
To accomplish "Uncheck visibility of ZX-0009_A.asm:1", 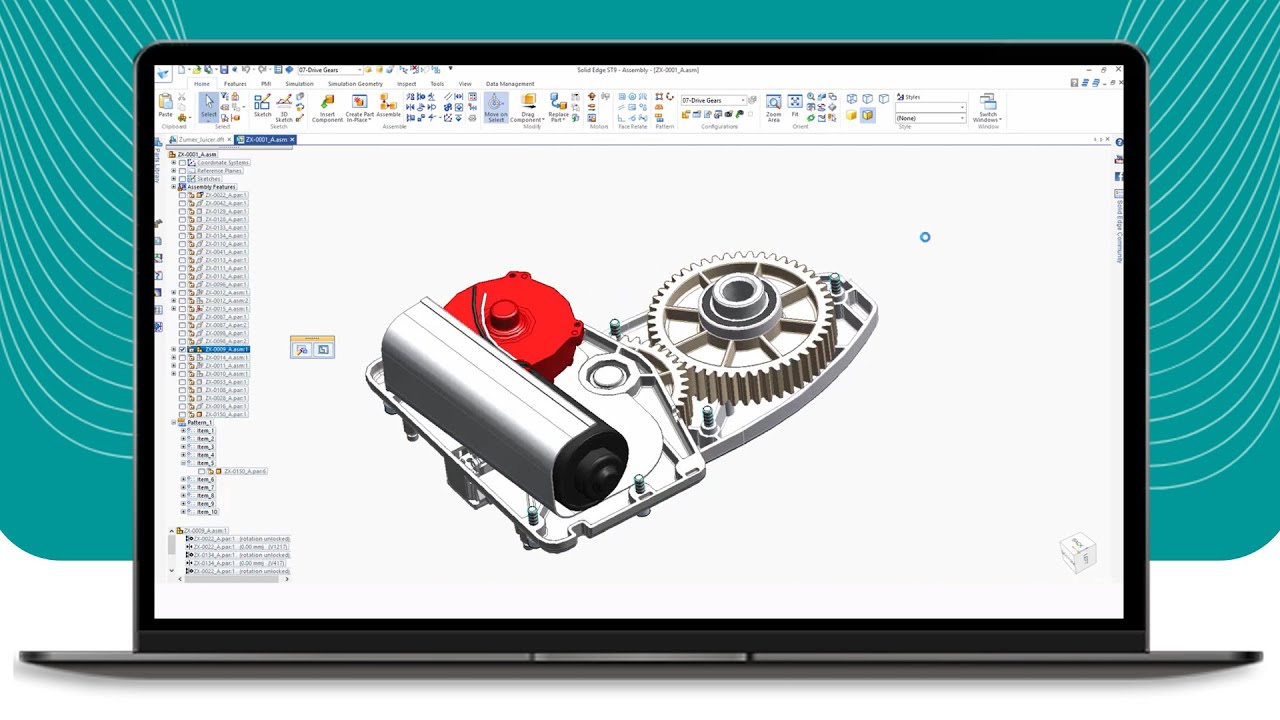I will pos(182,349).
